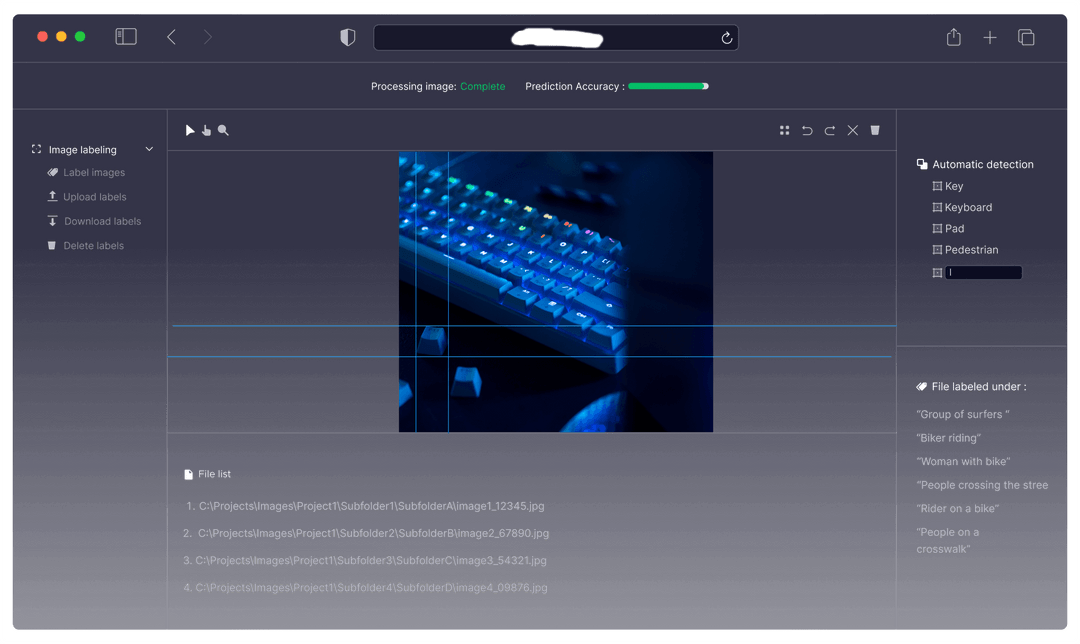Viewport: 1080px width, 644px height.
Task: Open the grid view icon
Action: coord(785,130)
